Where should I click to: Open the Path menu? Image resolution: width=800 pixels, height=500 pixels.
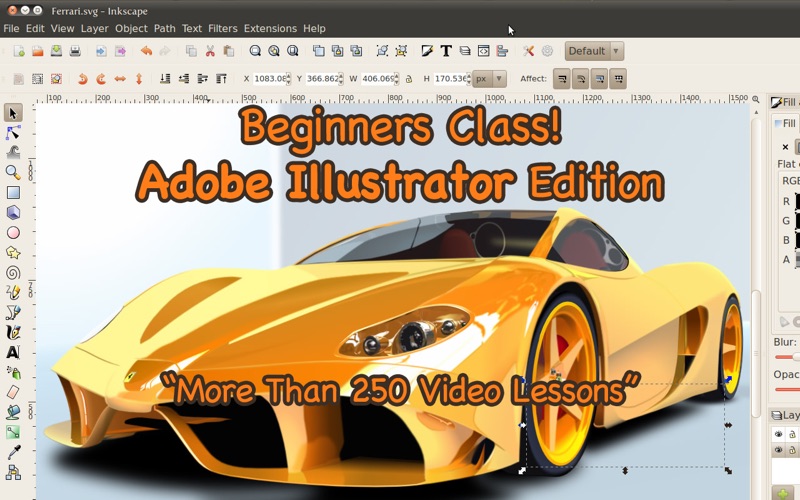coord(165,29)
